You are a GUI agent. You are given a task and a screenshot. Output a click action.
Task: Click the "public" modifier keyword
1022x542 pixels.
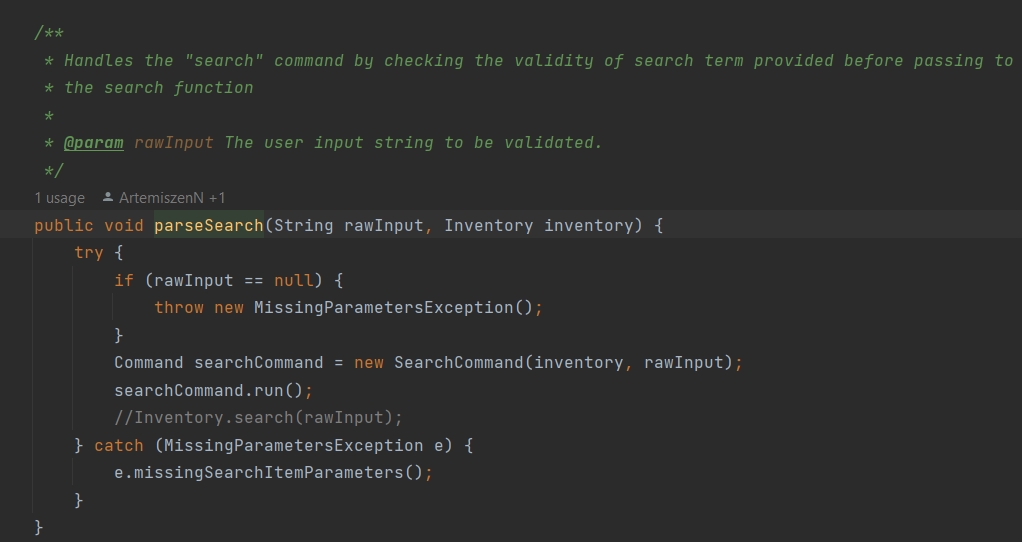tap(64, 225)
